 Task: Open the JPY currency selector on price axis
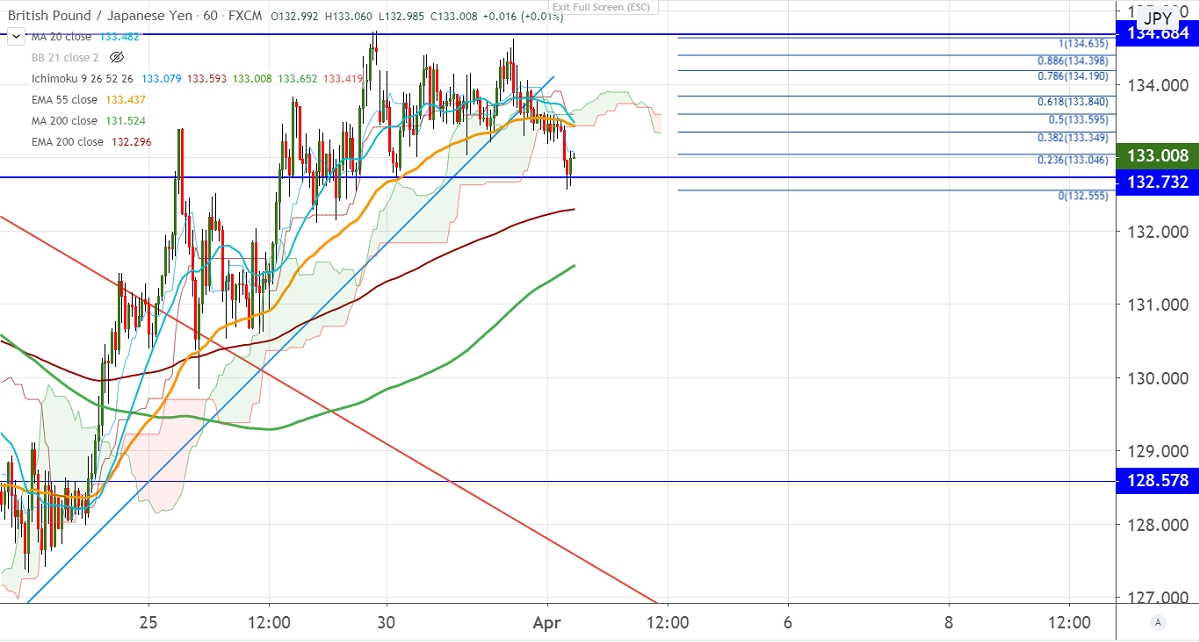pos(1157,19)
